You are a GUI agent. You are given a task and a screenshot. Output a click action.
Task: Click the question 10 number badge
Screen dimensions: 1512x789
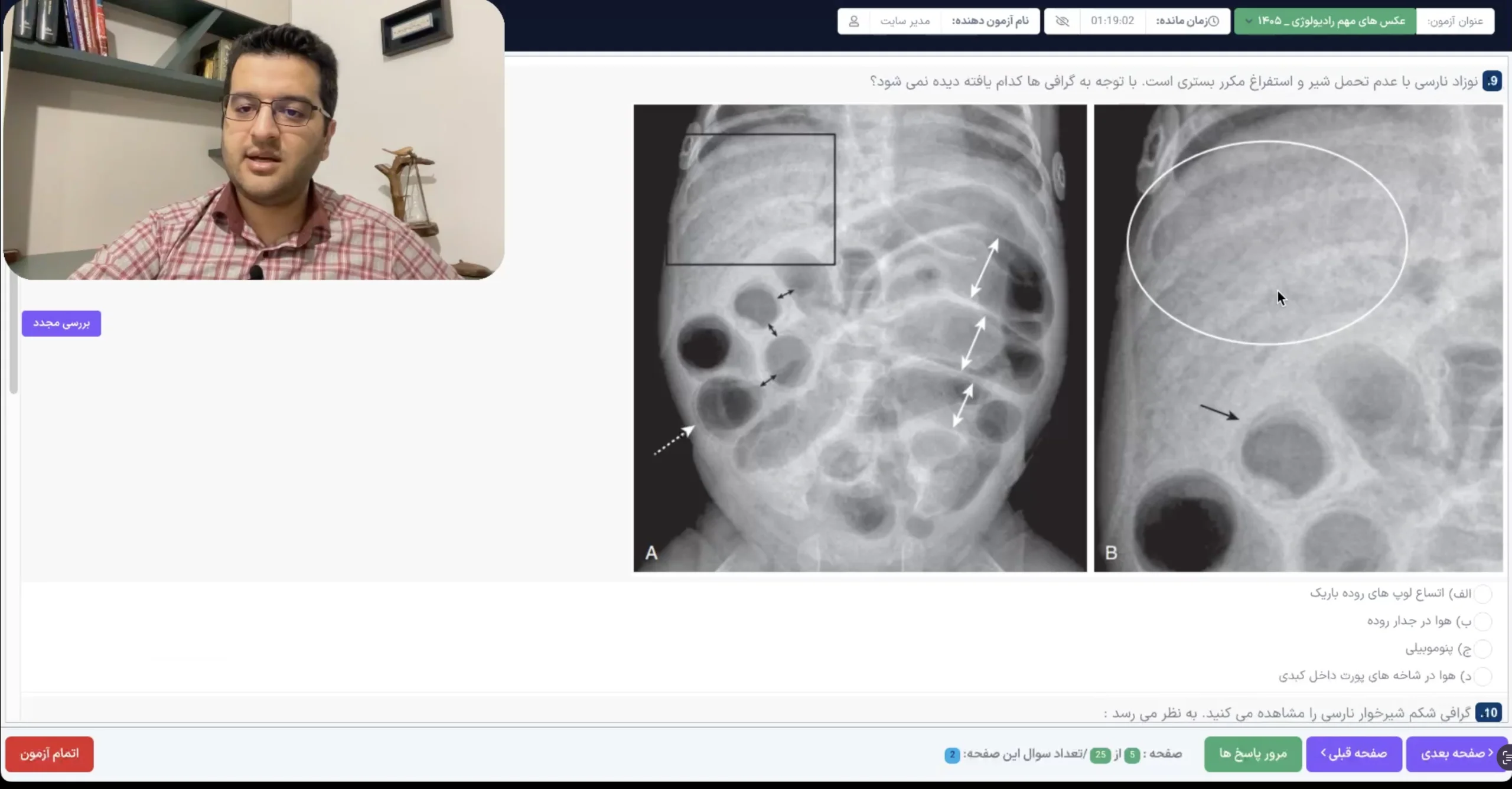(1488, 713)
